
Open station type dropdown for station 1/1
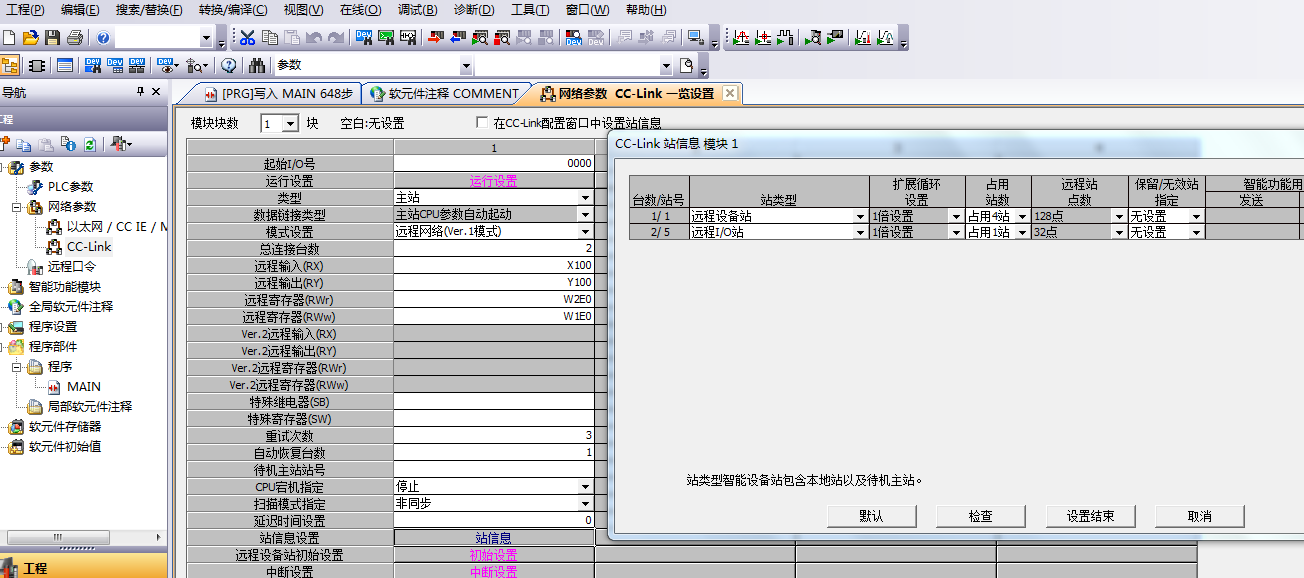coord(860,216)
